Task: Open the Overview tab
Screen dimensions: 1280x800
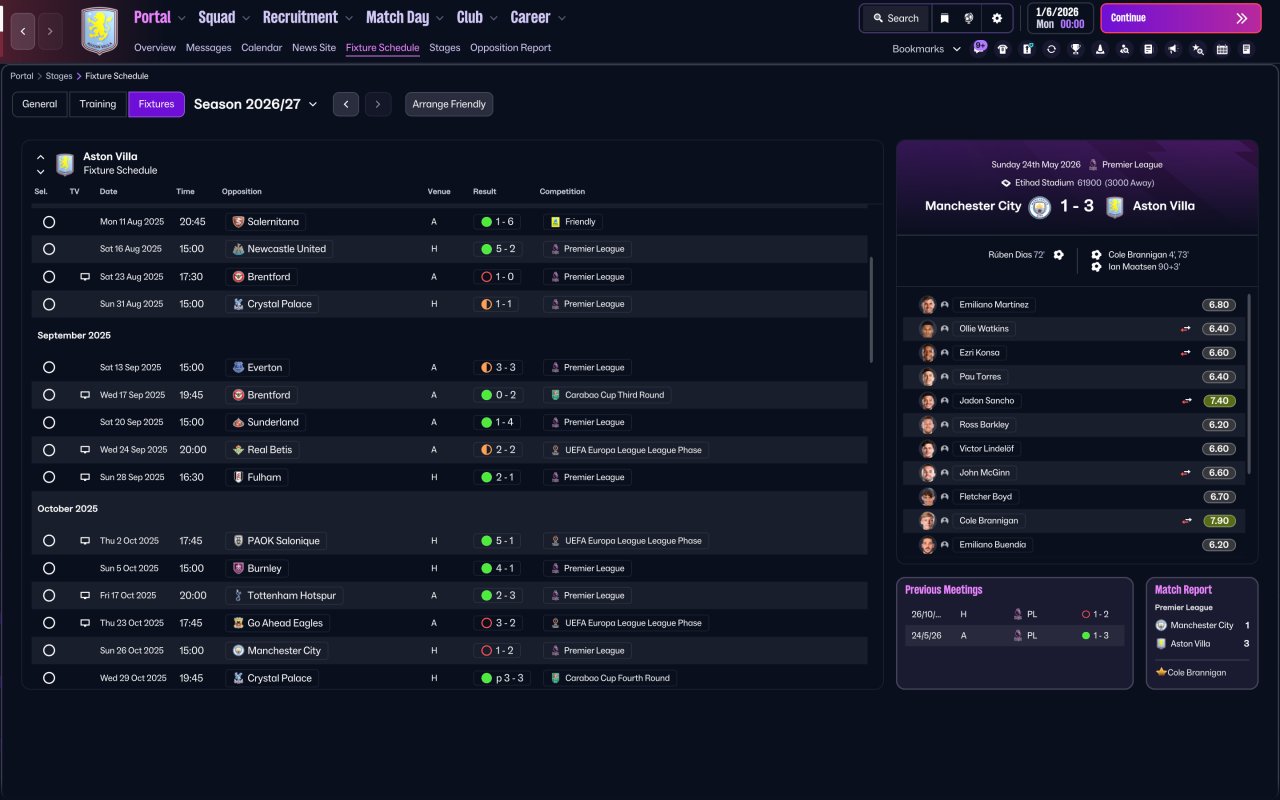Action: point(155,48)
